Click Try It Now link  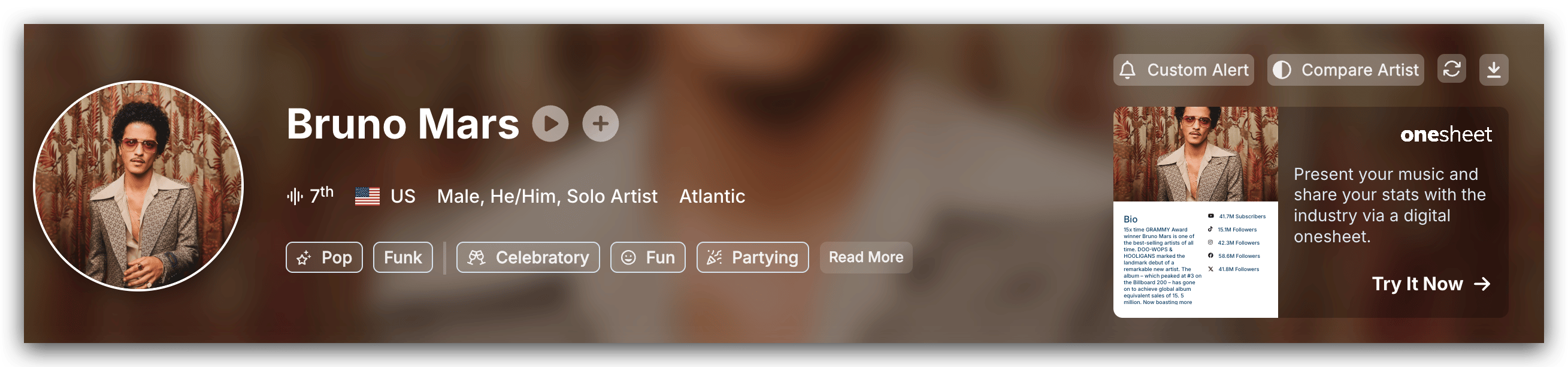click(1430, 284)
